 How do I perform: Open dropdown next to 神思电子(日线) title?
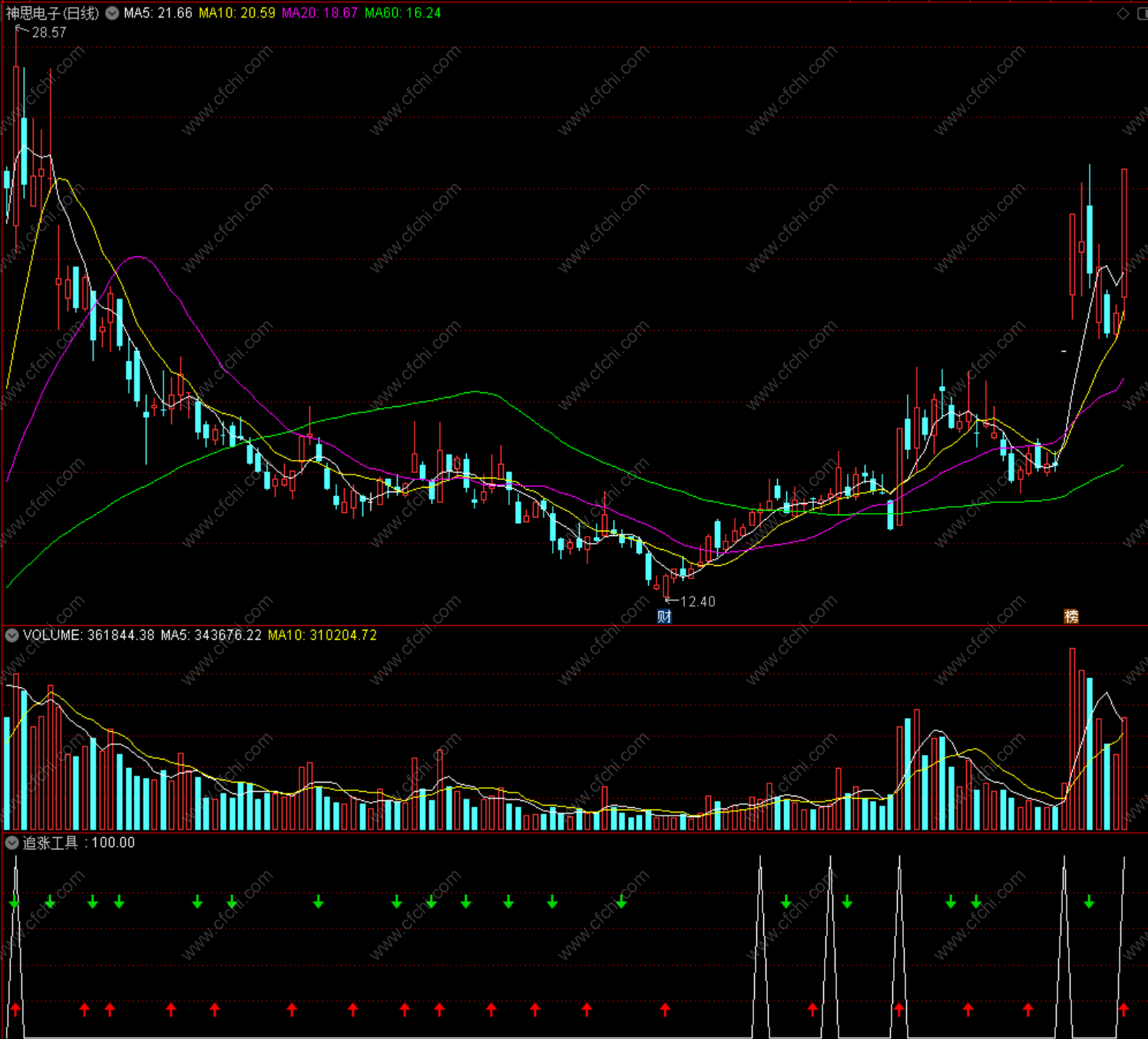[112, 13]
